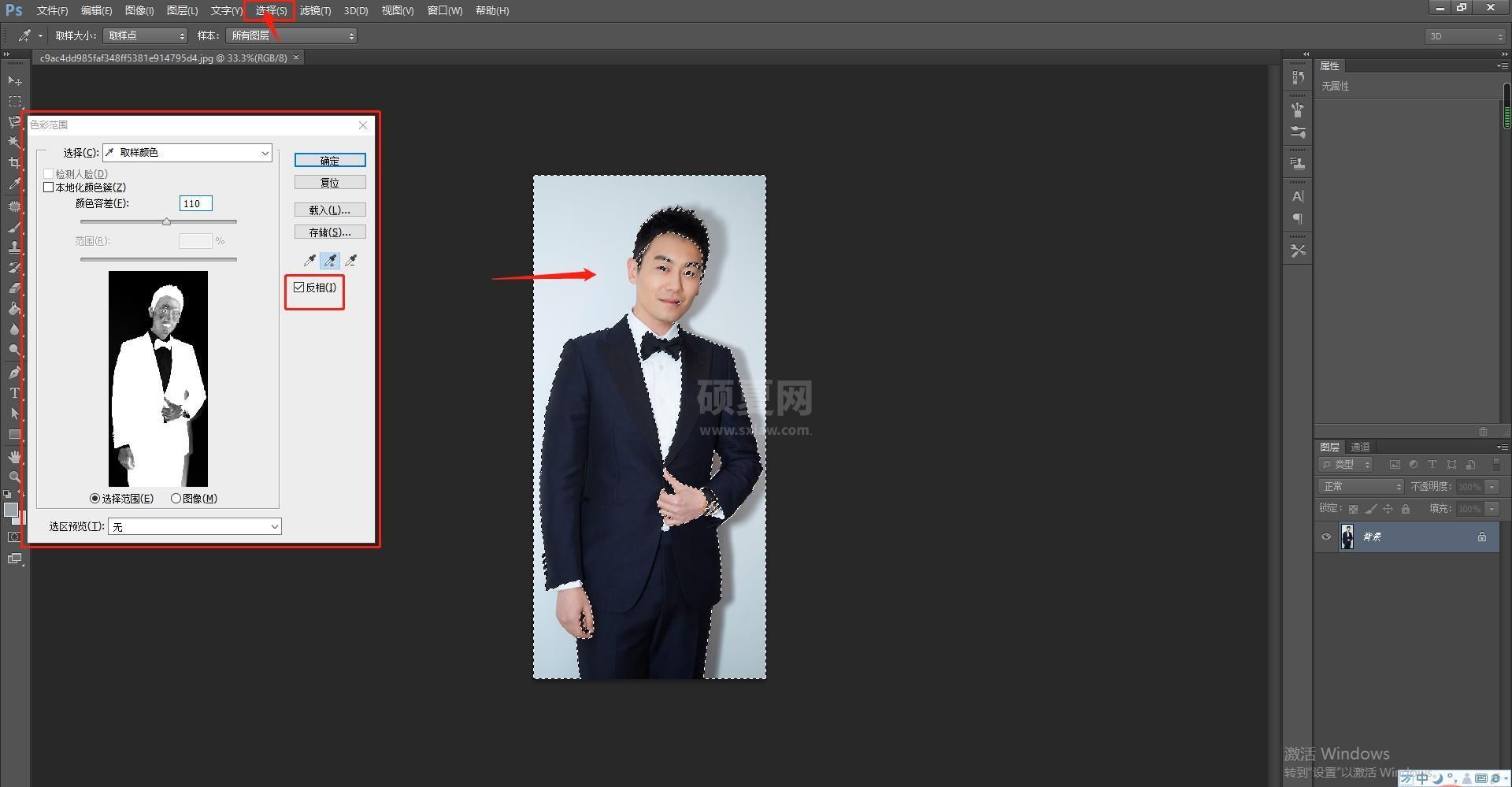1512x787 pixels.
Task: Click the 存储(S)... button
Action: pos(330,232)
